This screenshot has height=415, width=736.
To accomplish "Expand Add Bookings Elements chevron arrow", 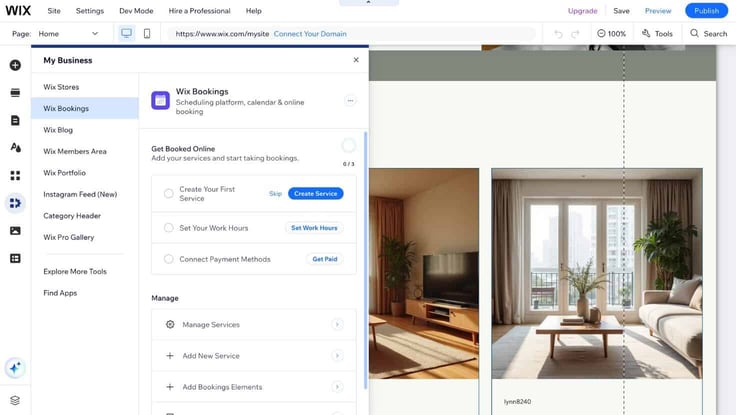I will click(x=337, y=387).
